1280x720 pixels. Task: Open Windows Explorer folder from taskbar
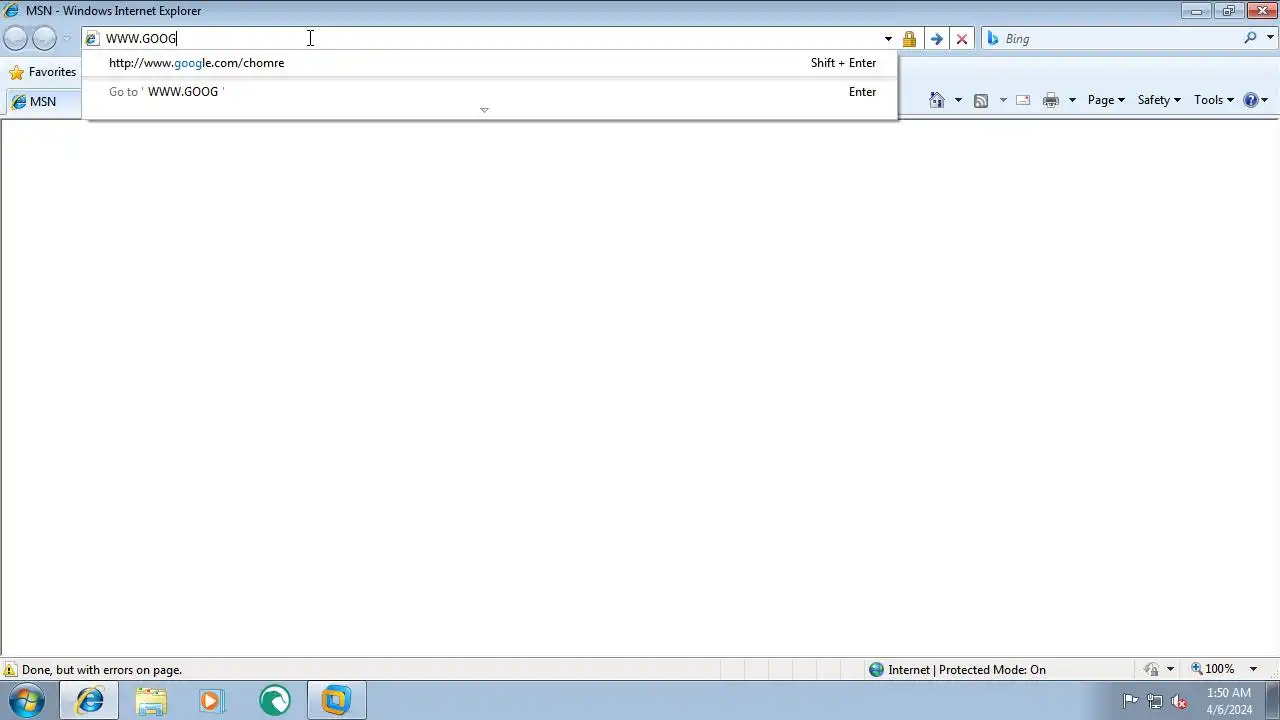150,701
